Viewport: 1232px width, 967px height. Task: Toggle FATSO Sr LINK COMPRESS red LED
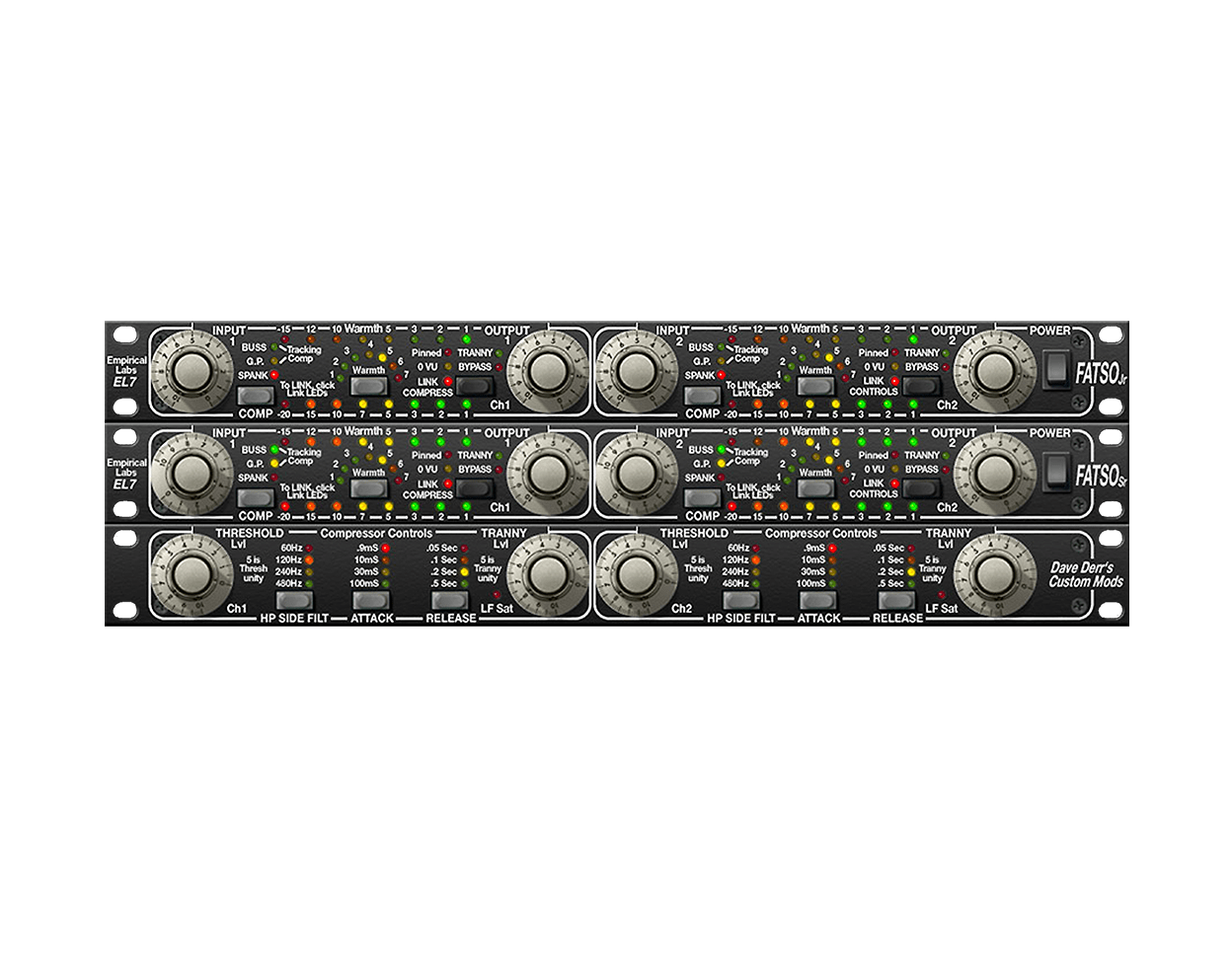447,483
